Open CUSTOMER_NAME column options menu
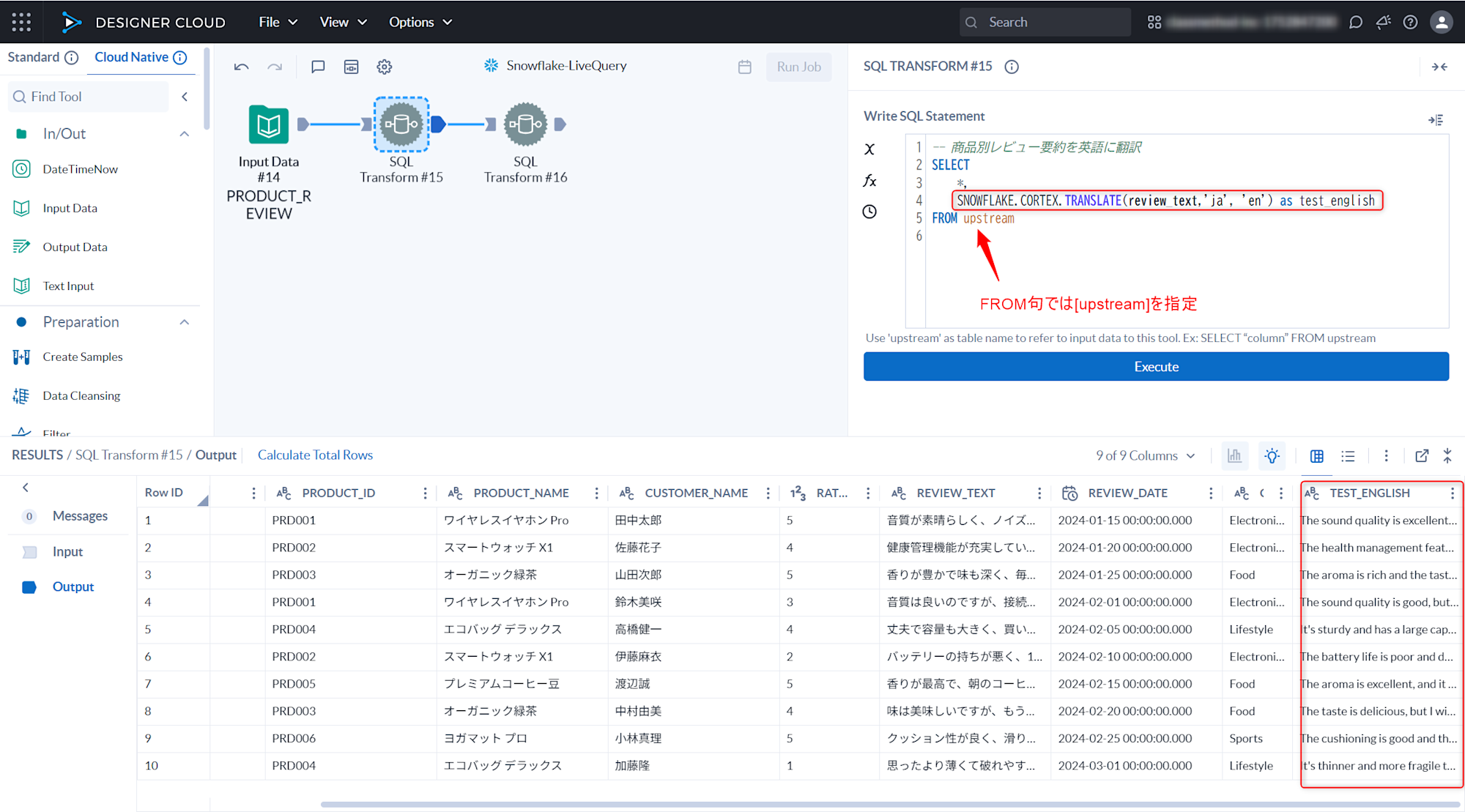 tap(768, 493)
